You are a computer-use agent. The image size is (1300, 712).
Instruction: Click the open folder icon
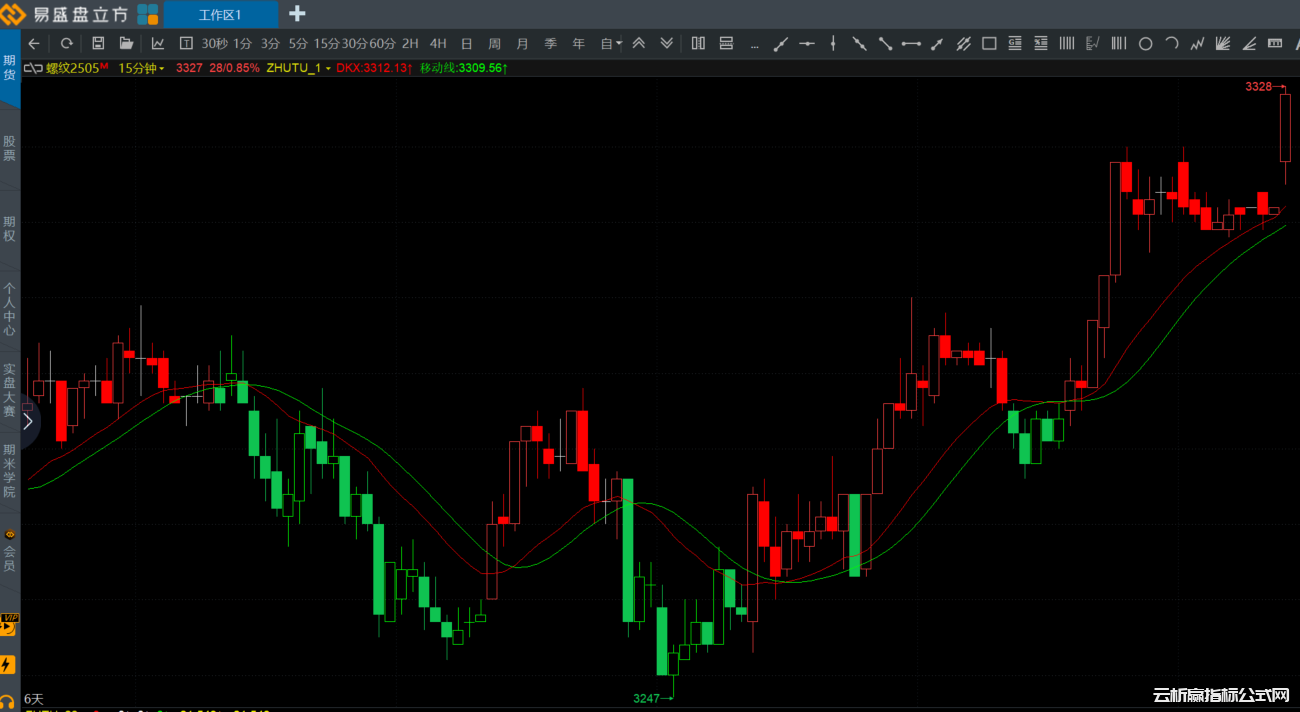tap(126, 43)
